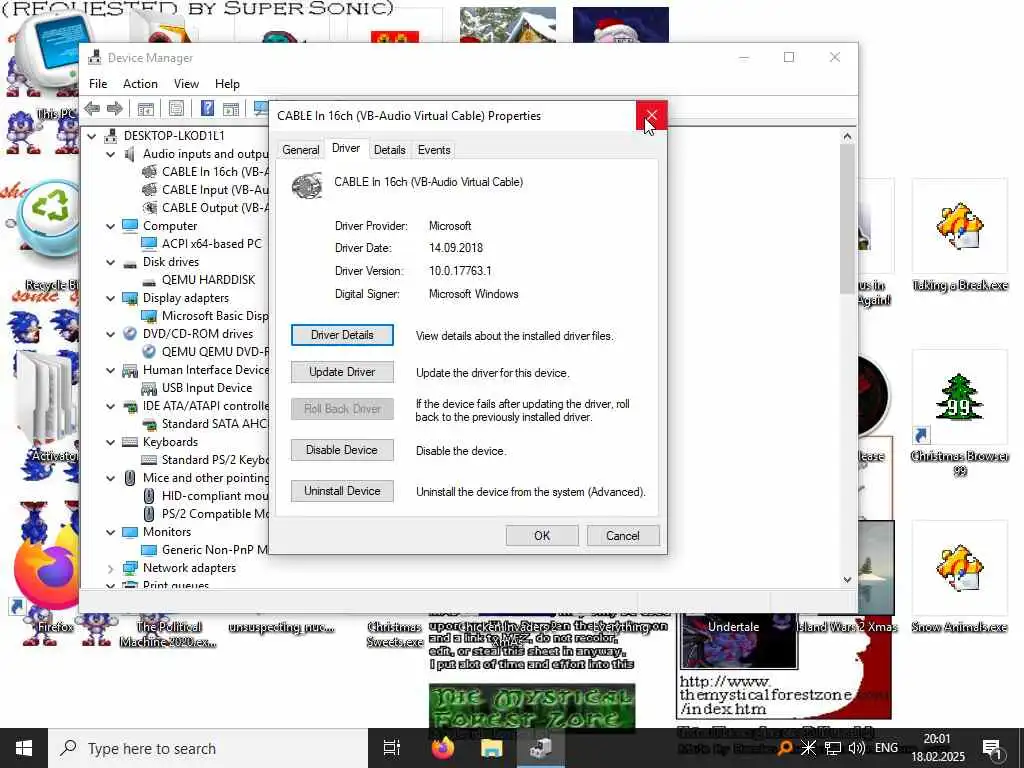1024x768 pixels.
Task: Click the Device Manager scroll-down arrow
Action: coord(847,579)
